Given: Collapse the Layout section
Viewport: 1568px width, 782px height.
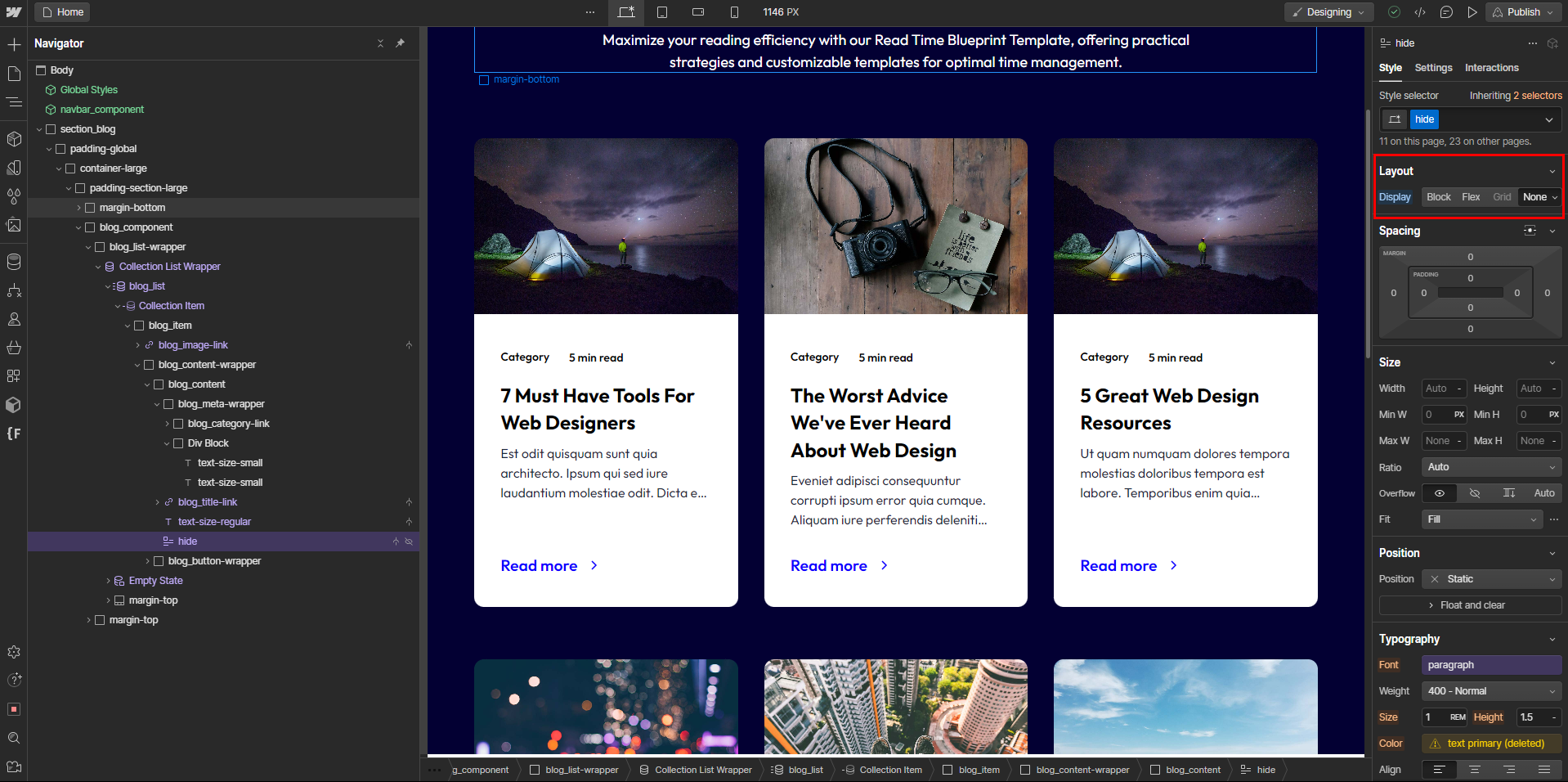Looking at the screenshot, I should (x=1552, y=171).
